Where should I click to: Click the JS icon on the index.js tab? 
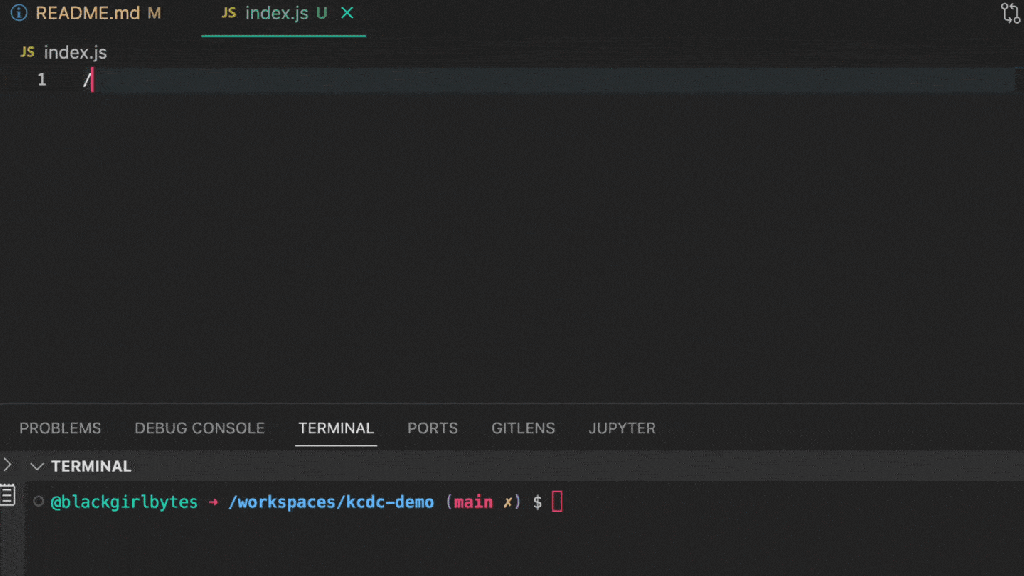click(x=229, y=14)
